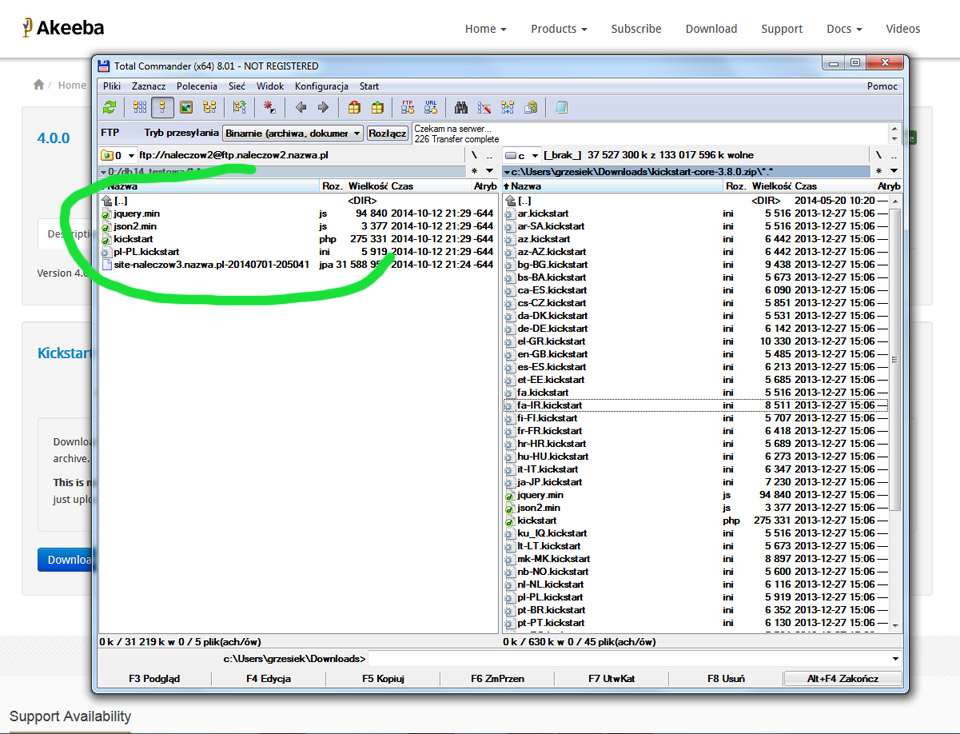Screen dimensions: 960x734
Task: Click F3 Podgląd button
Action: pyautogui.click(x=154, y=678)
